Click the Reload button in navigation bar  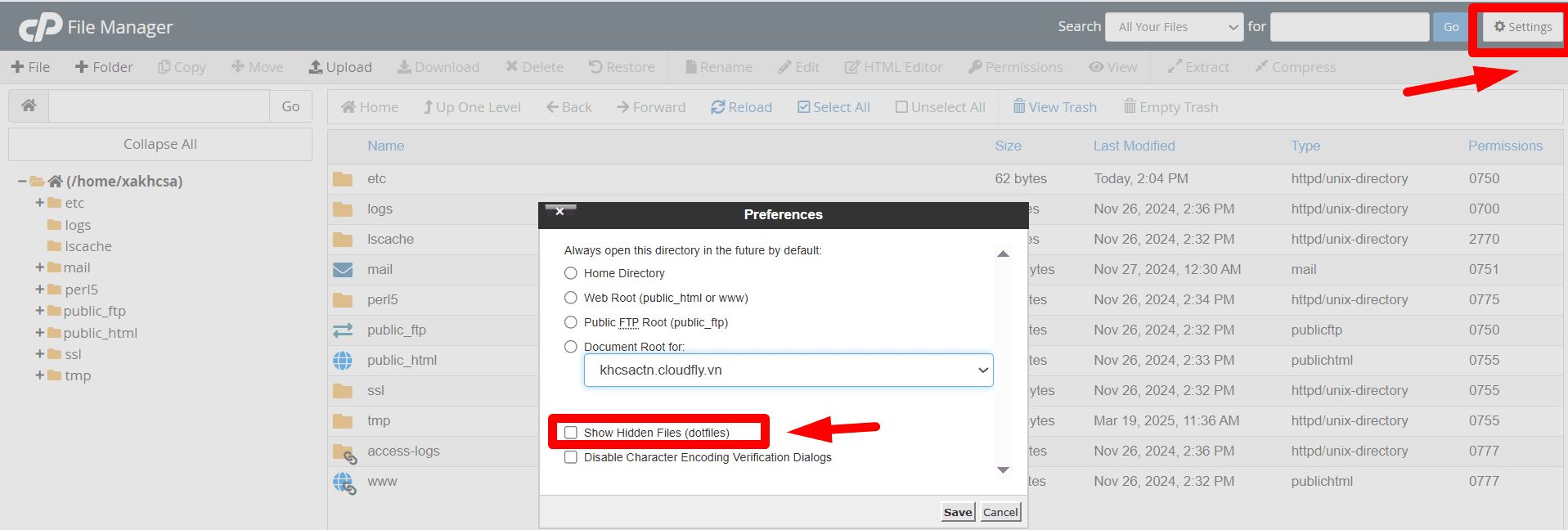[x=741, y=107]
